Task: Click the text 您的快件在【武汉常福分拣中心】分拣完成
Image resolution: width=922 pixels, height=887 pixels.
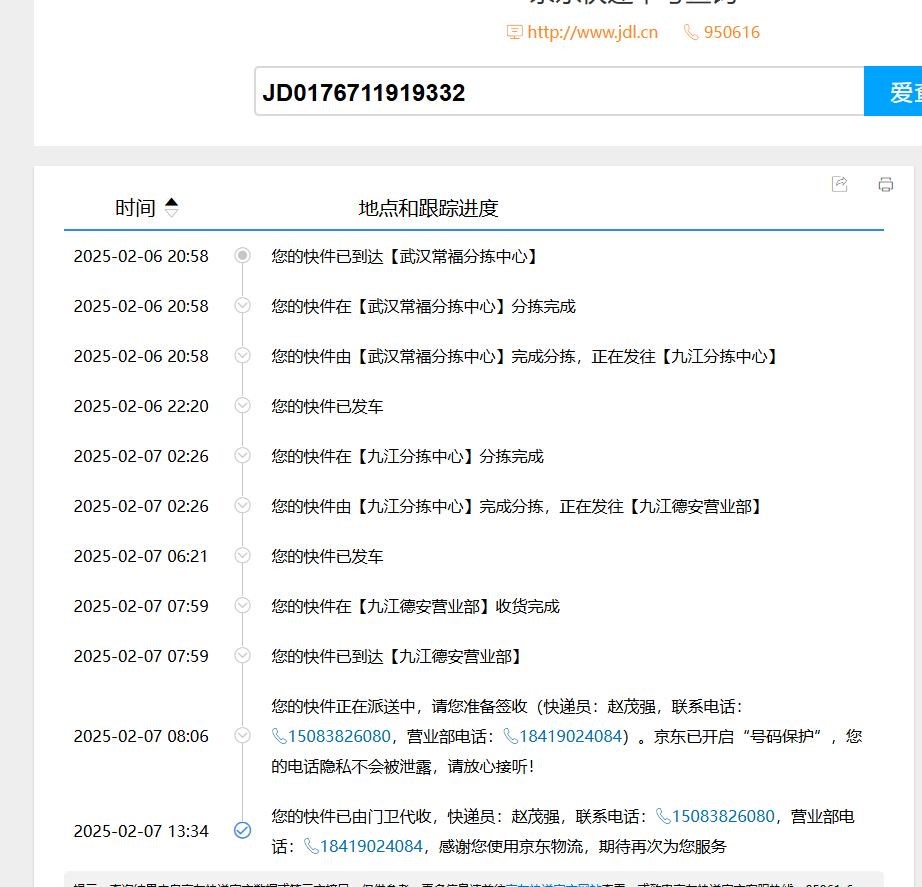Action: tap(423, 306)
